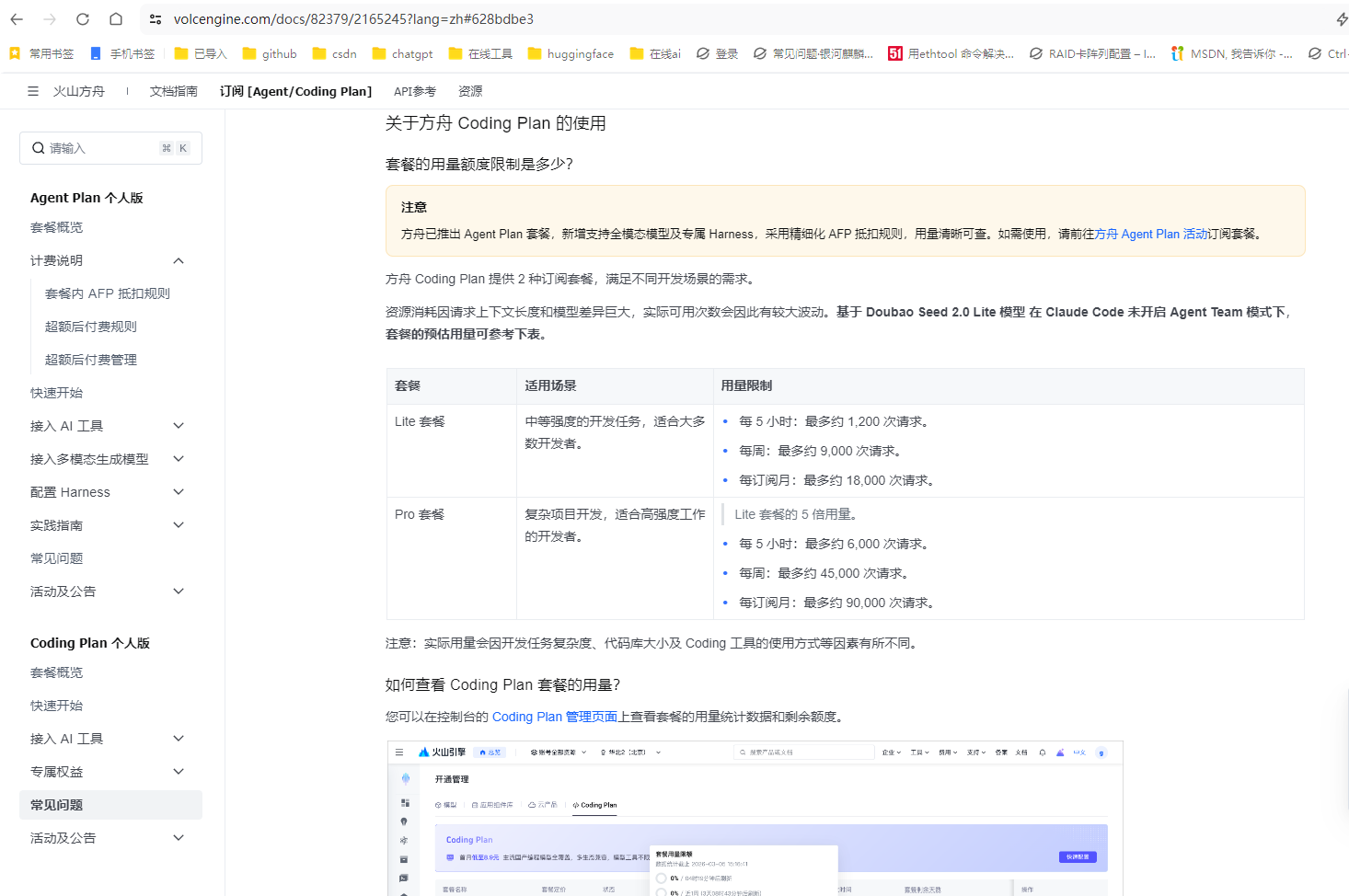The width and height of the screenshot is (1349, 896).
Task: Expand the Agent Plan 接入 AI 工具 section
Action: click(x=179, y=426)
